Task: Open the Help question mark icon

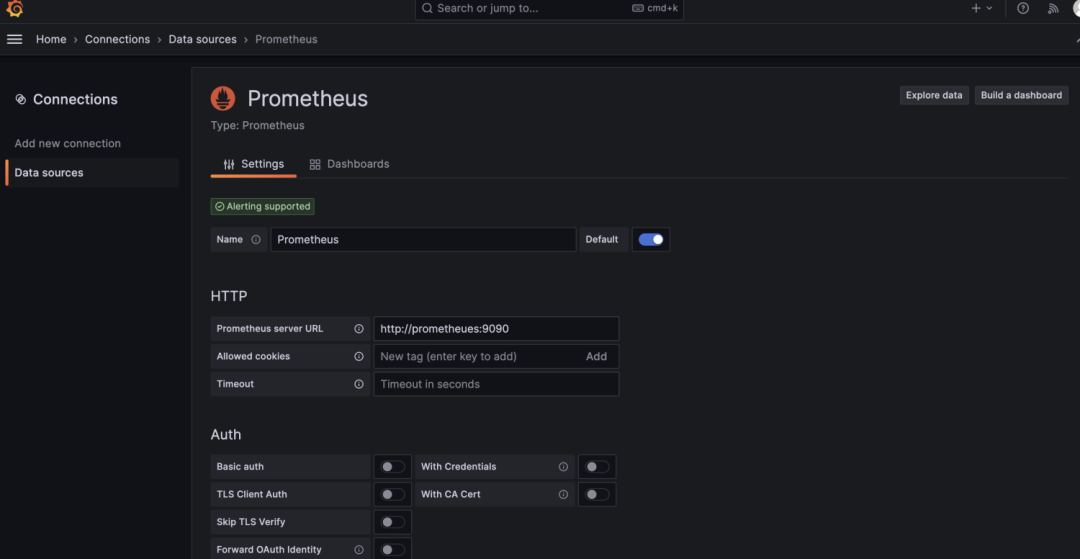Action: click(x=1023, y=8)
